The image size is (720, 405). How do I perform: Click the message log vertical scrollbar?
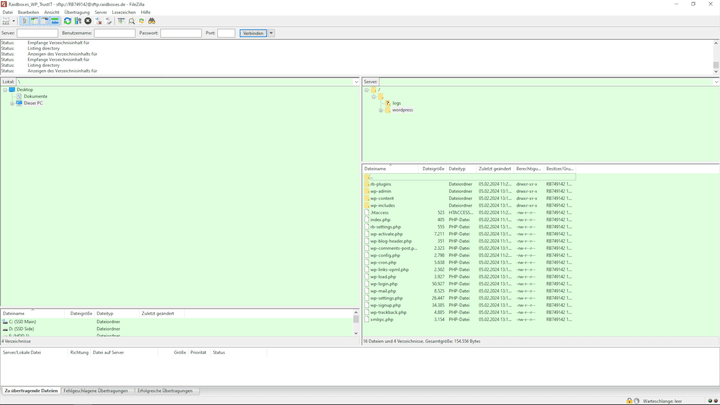coord(716,57)
